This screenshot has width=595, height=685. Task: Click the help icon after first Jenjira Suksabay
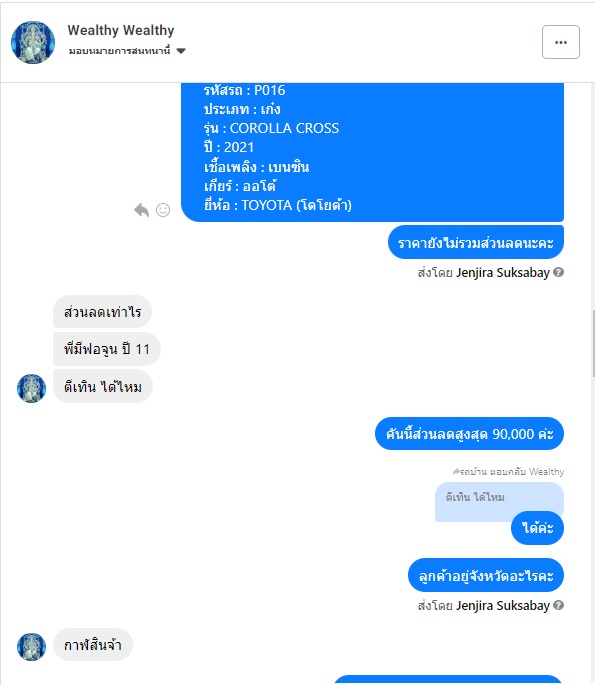(558, 272)
